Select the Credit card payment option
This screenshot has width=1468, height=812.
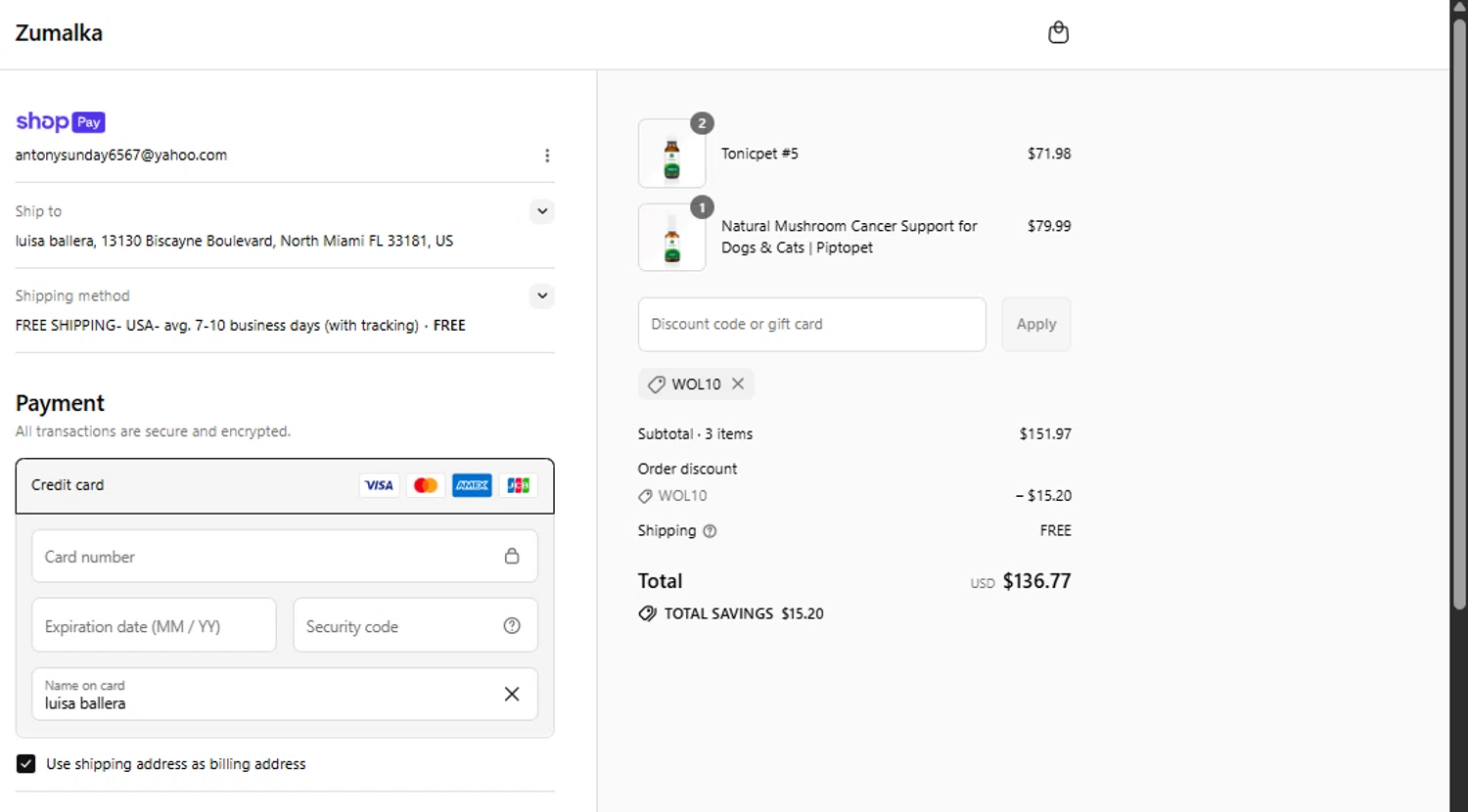285,486
